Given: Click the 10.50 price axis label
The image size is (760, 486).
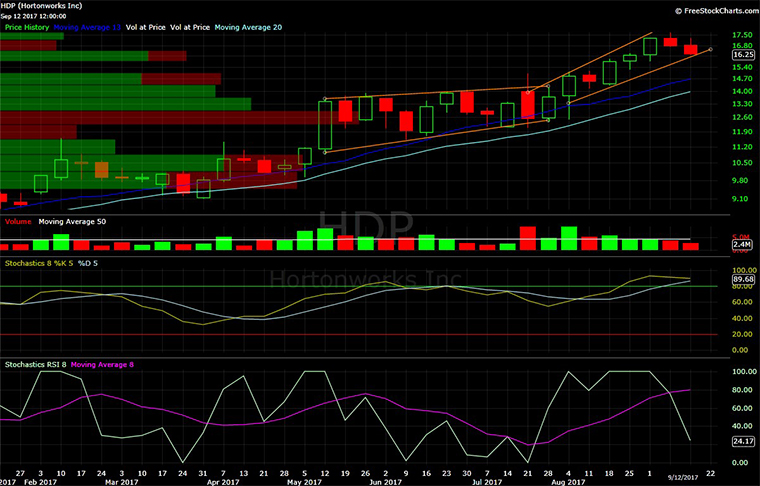Looking at the screenshot, I should pyautogui.click(x=743, y=163).
